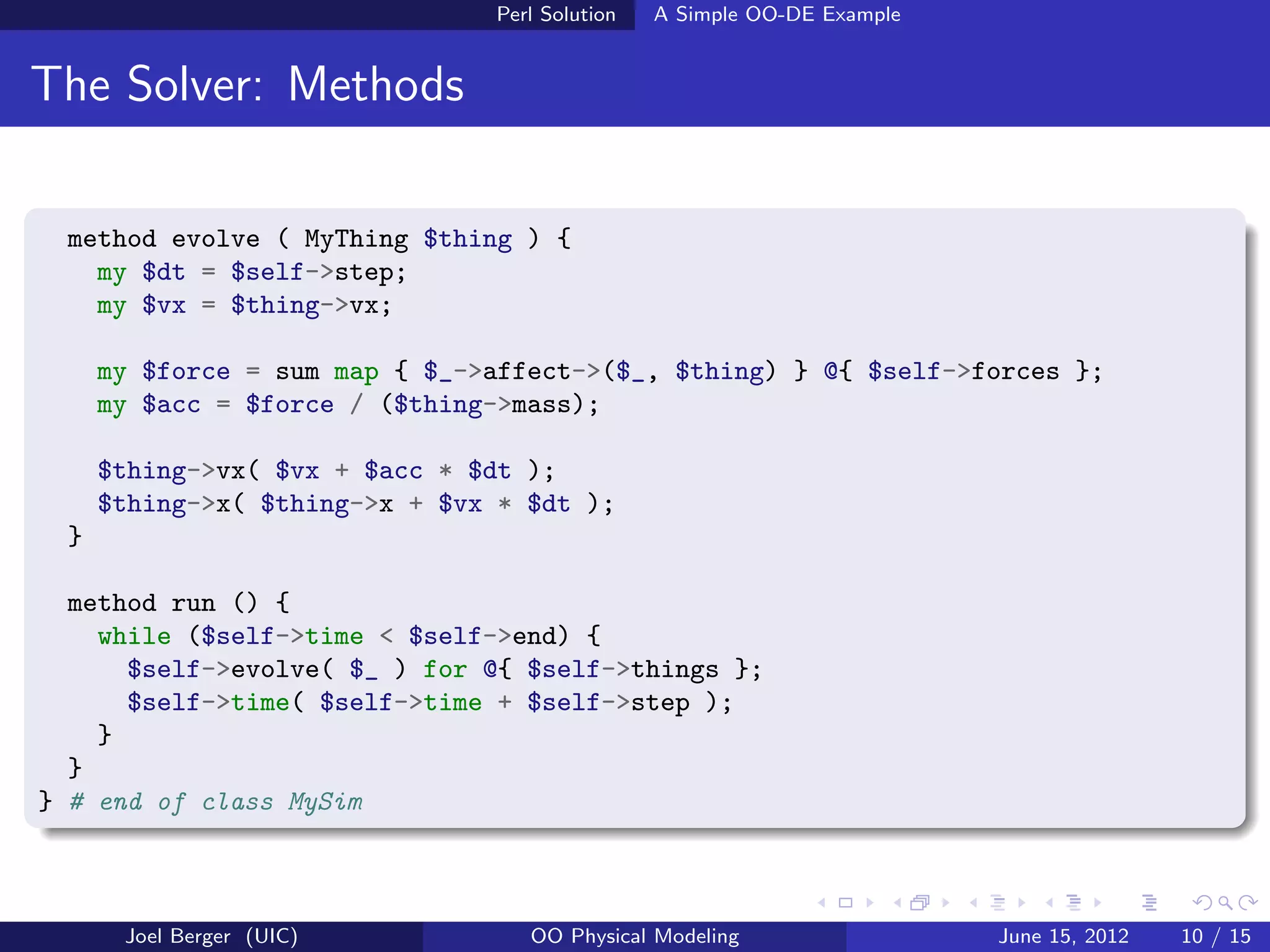This screenshot has height=952, width=1270.
Task: Click the section lines navigation icon
Action: coord(1073,902)
